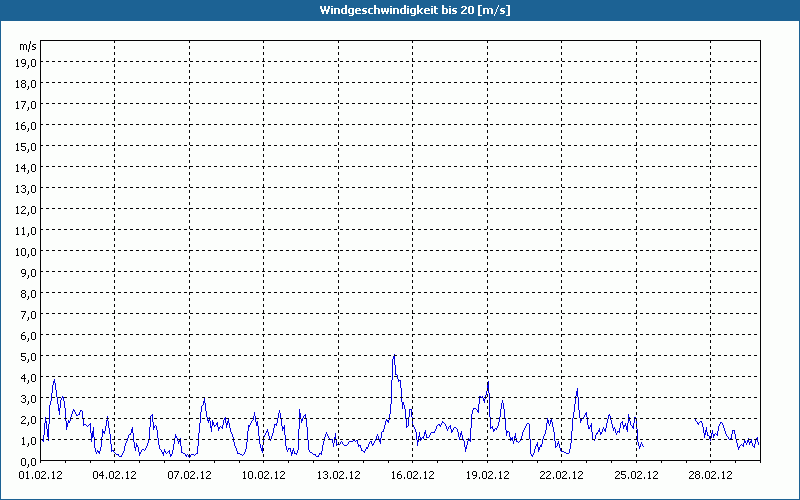The height and width of the screenshot is (500, 800).
Task: Click the date label 07.02.12
Action: point(189,476)
